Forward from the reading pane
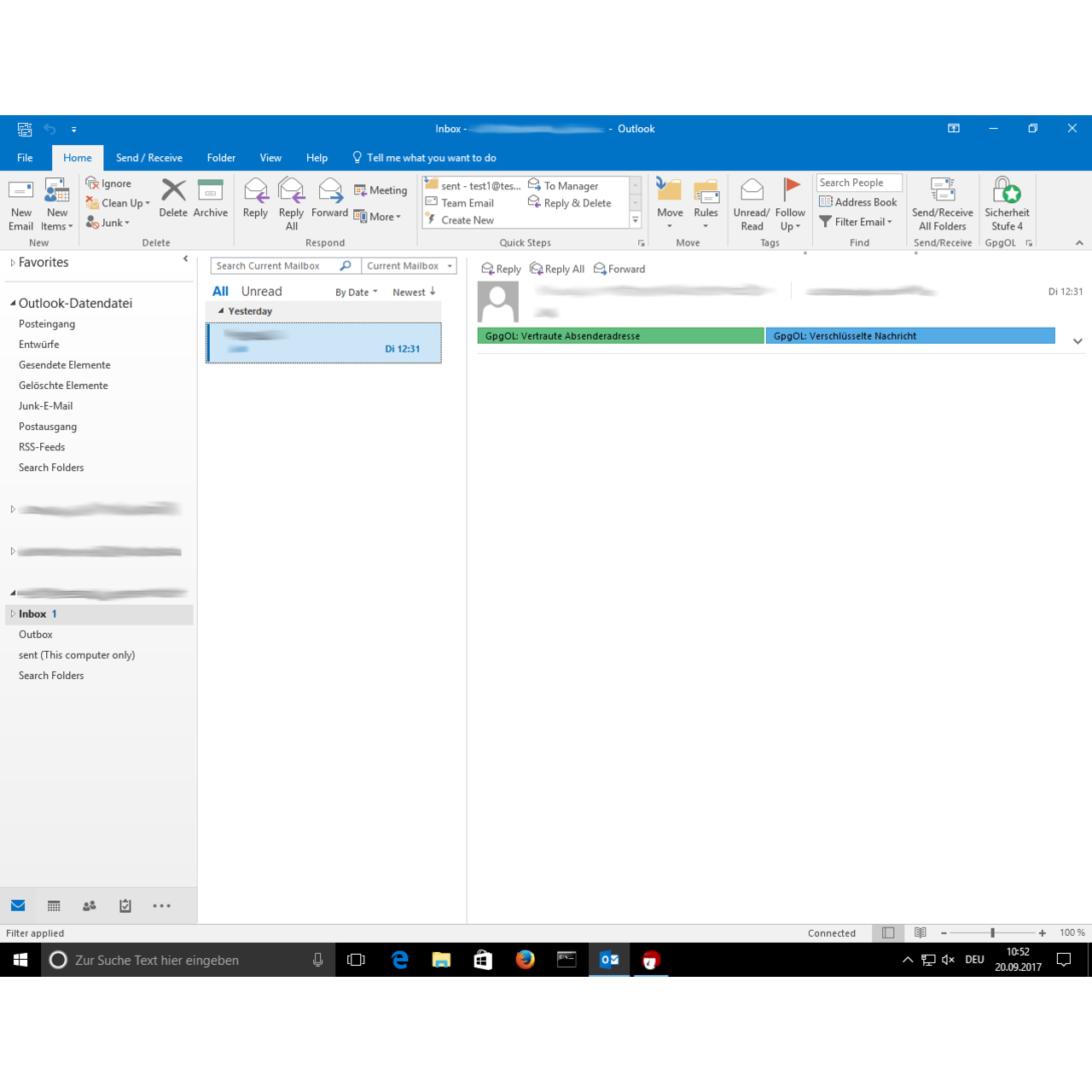Image resolution: width=1092 pixels, height=1092 pixels. click(619, 269)
